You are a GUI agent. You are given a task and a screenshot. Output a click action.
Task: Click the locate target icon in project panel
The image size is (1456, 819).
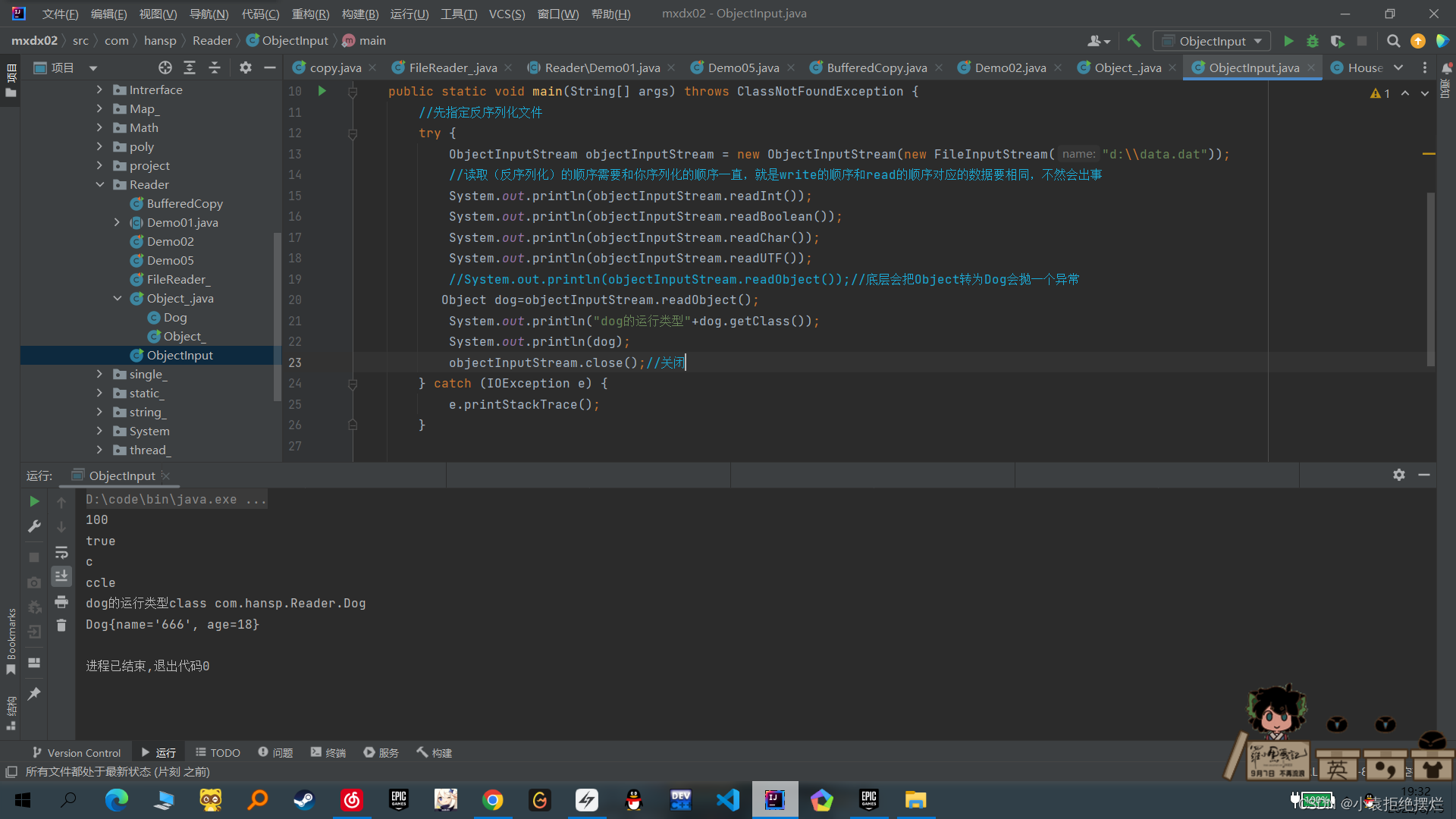[x=165, y=67]
